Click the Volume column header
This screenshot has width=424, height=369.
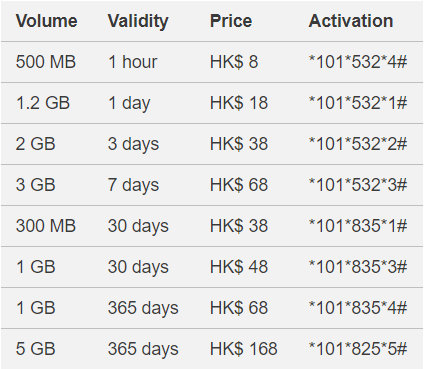click(46, 21)
